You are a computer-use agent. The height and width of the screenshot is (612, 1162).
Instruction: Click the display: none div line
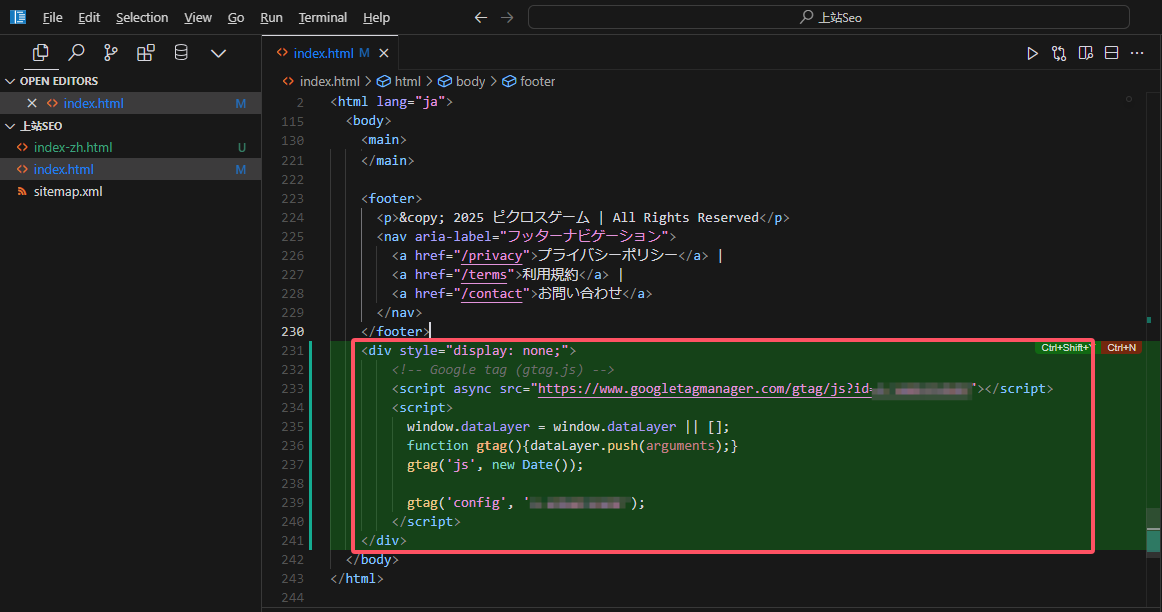pos(468,350)
